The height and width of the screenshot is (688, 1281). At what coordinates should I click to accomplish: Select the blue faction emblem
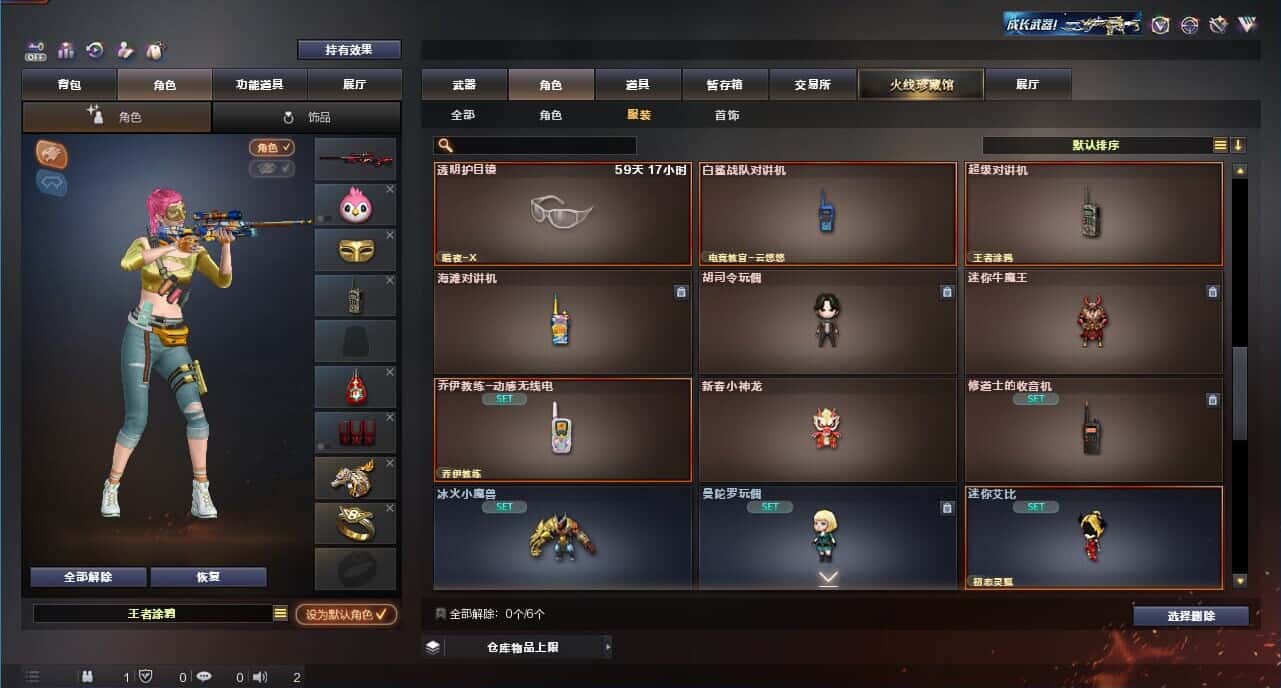point(52,182)
